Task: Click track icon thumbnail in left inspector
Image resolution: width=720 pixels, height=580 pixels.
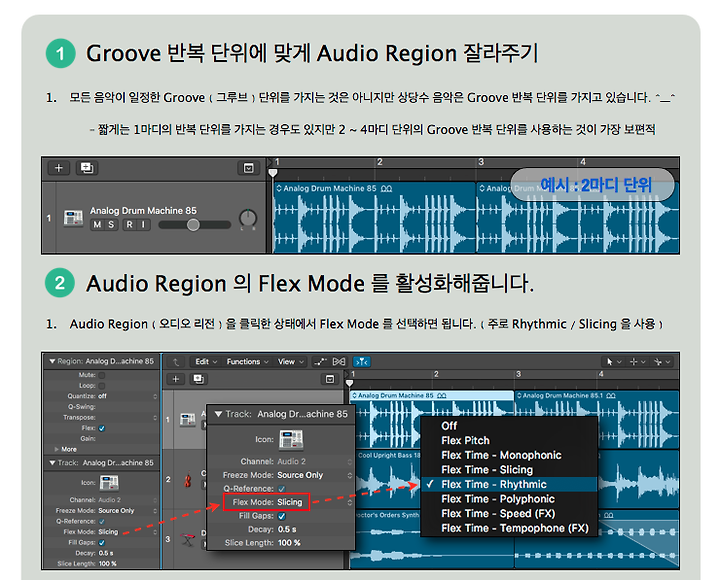Action: coord(109,483)
